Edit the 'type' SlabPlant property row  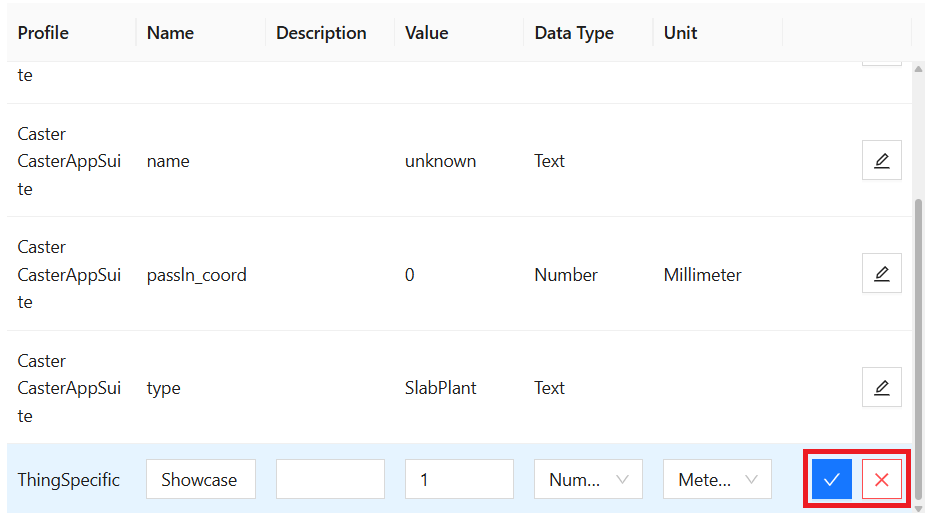click(x=882, y=387)
